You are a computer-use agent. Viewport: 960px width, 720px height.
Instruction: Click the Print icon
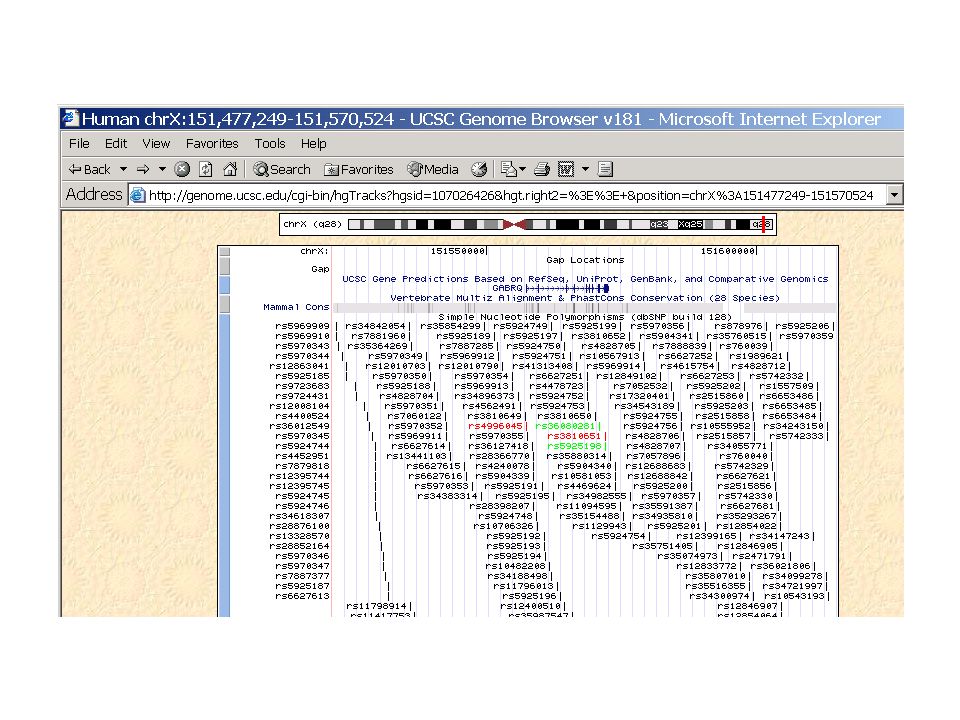(542, 169)
